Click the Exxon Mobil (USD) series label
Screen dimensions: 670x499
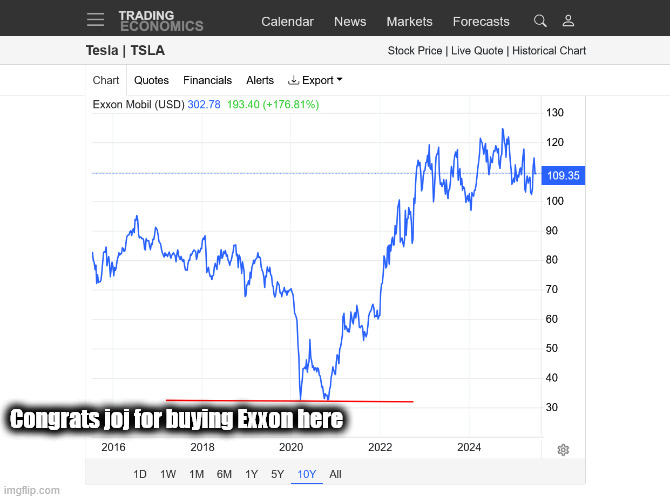(138, 105)
